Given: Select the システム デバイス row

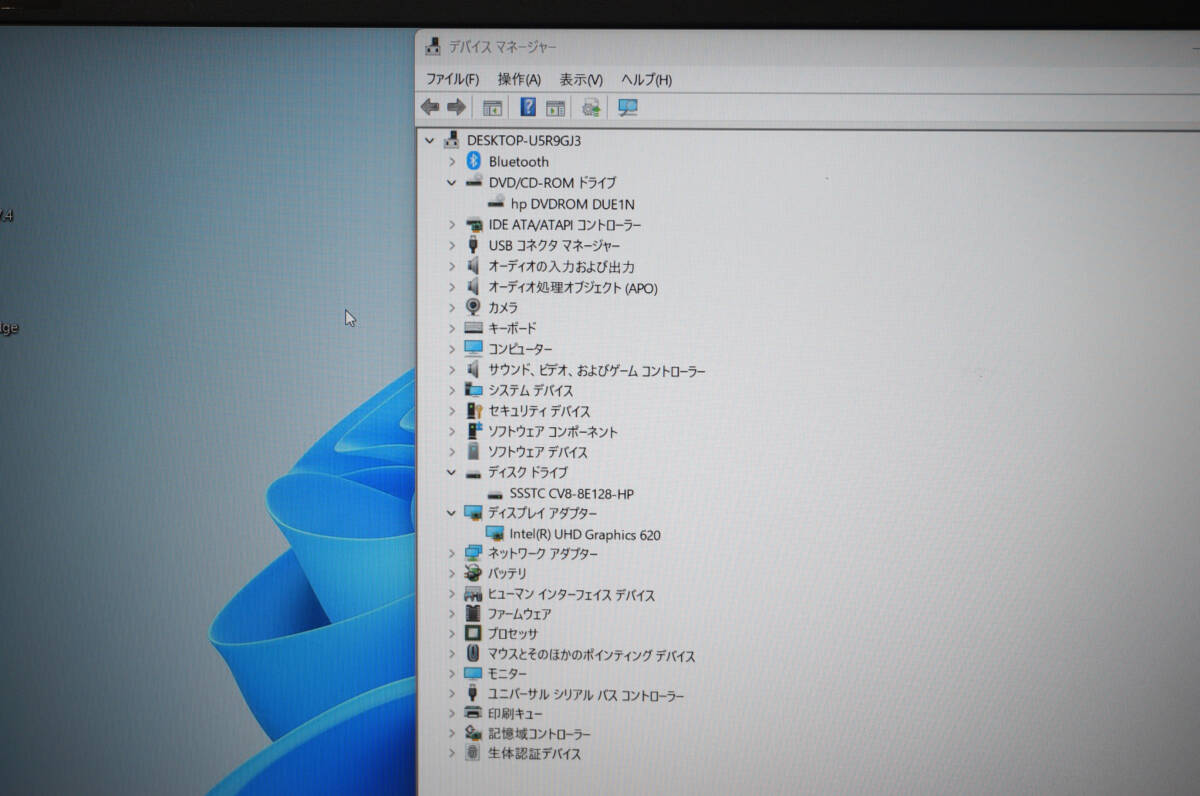Looking at the screenshot, I should (531, 390).
